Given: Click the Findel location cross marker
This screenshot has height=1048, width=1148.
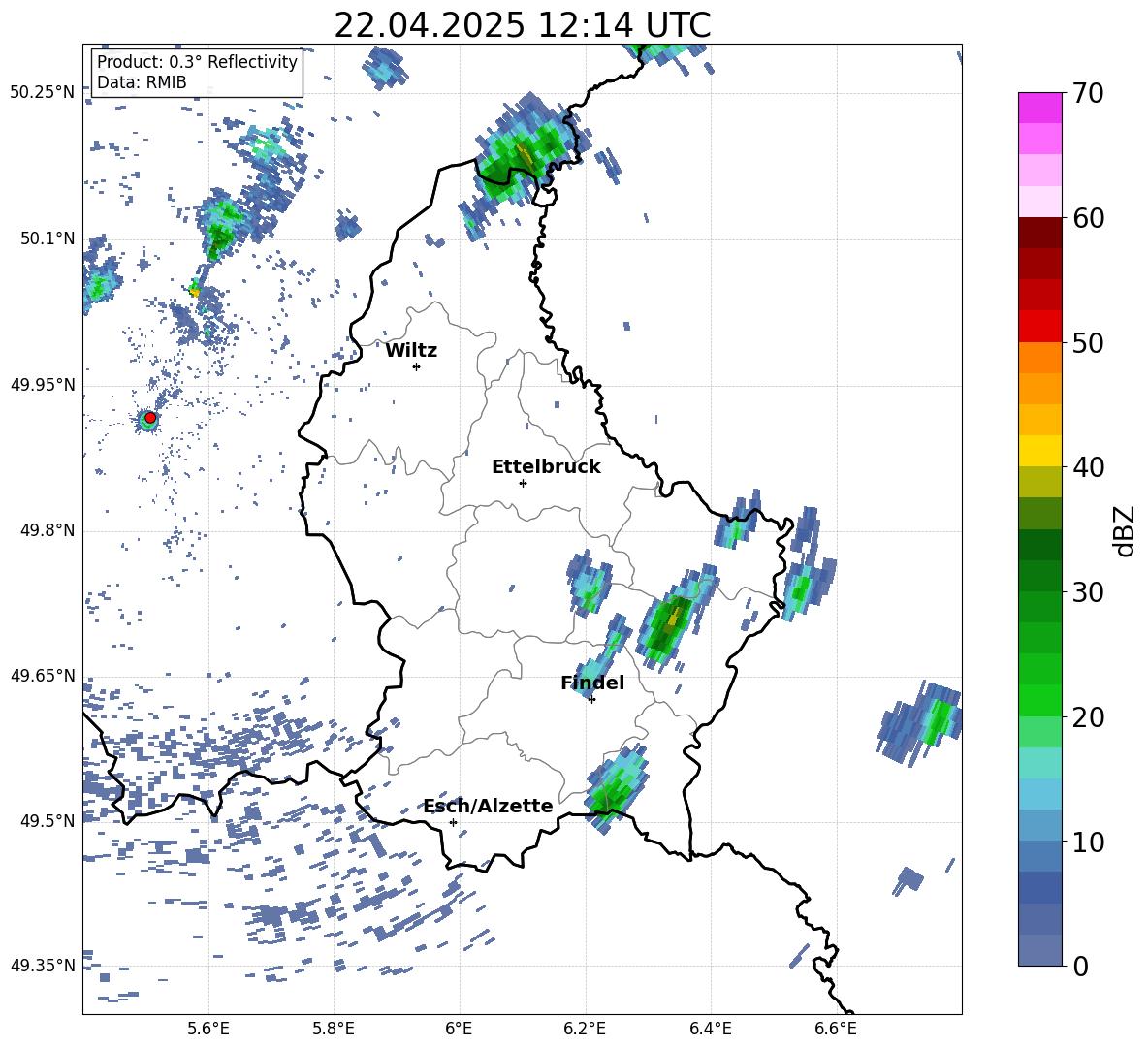Looking at the screenshot, I should tap(591, 699).
